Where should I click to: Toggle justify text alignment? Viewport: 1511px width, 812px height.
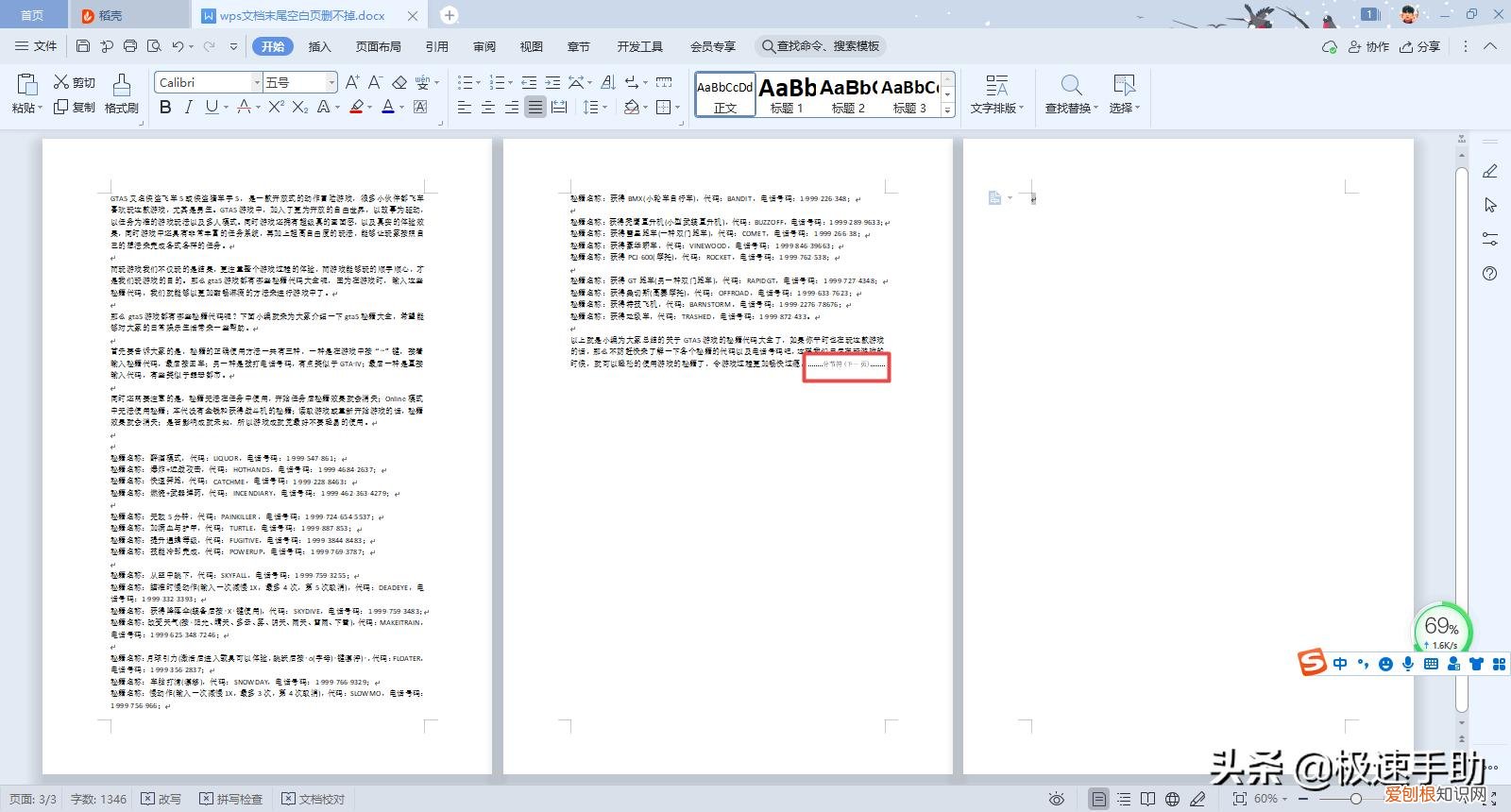535,107
